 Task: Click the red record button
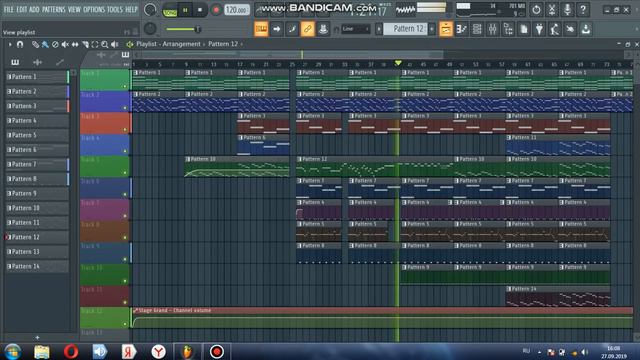(x=216, y=9)
